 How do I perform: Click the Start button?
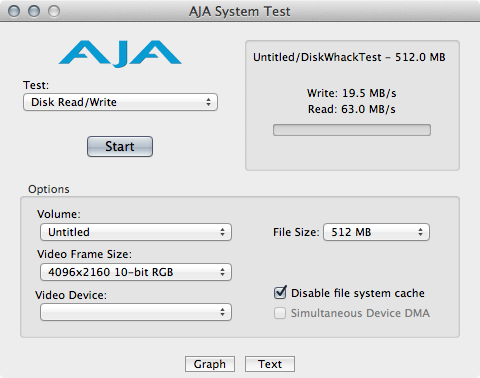tap(120, 146)
